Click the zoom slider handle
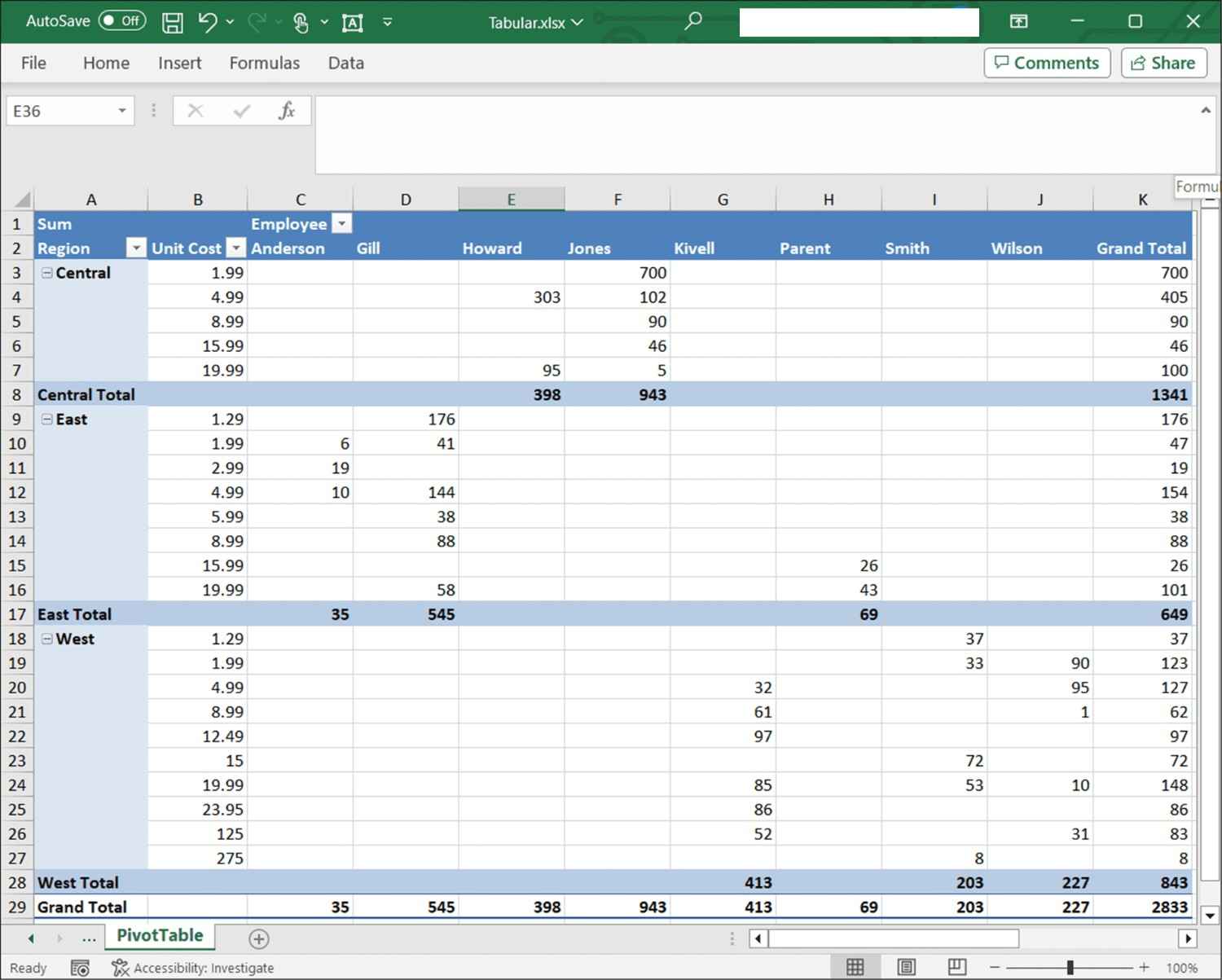The height and width of the screenshot is (980, 1222). tap(1070, 967)
